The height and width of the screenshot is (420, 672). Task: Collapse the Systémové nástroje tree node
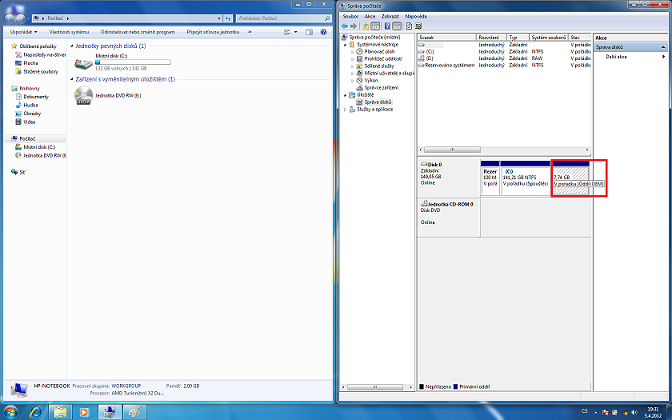345,44
